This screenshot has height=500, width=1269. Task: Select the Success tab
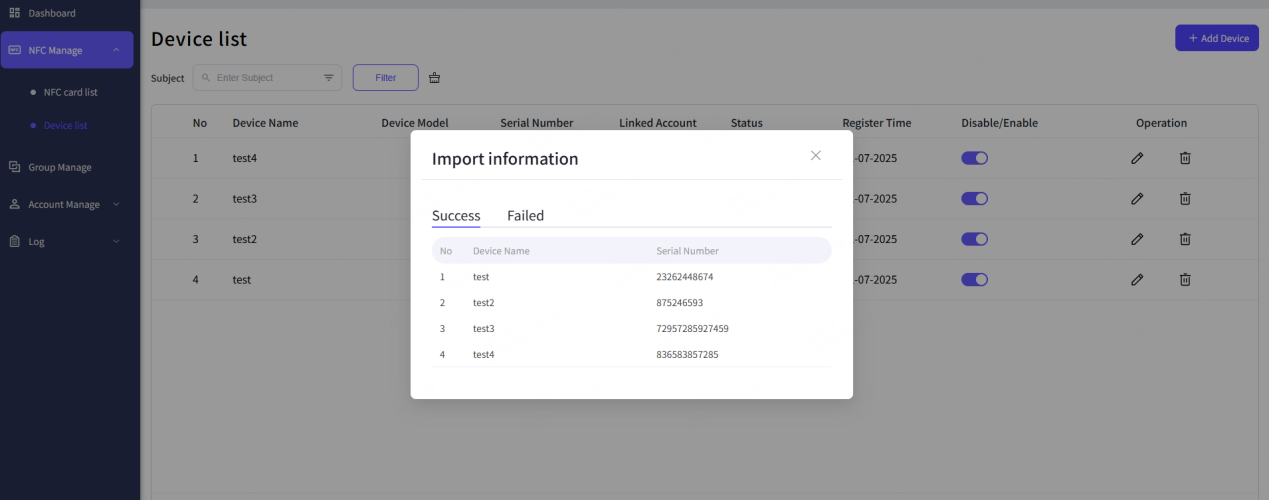456,216
